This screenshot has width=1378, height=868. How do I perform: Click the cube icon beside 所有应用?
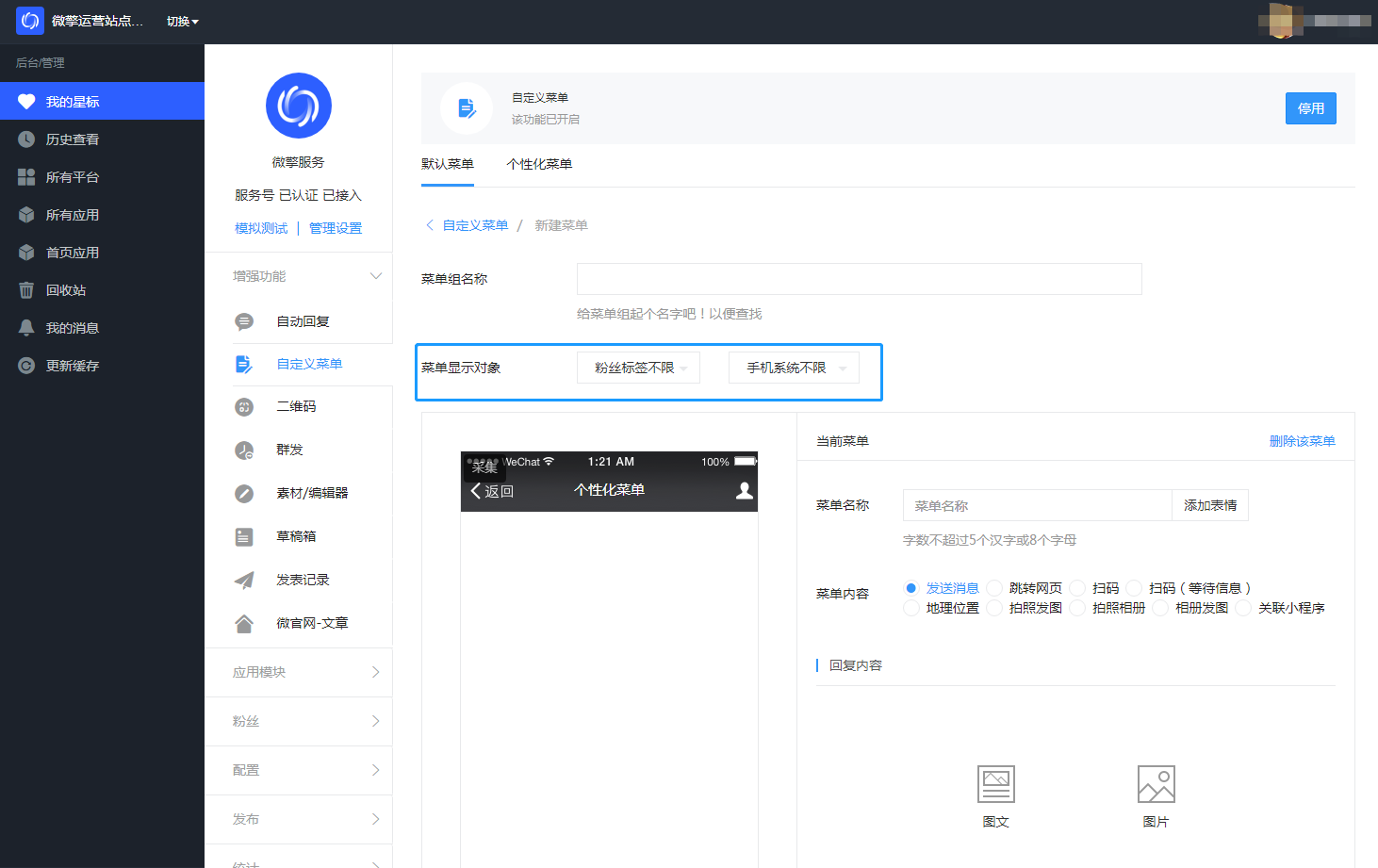tap(26, 214)
